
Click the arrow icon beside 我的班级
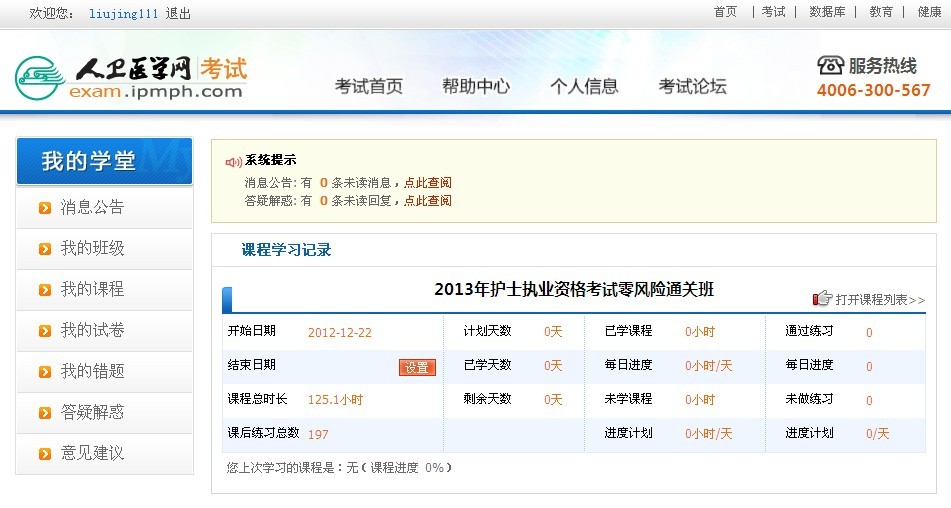click(x=45, y=249)
